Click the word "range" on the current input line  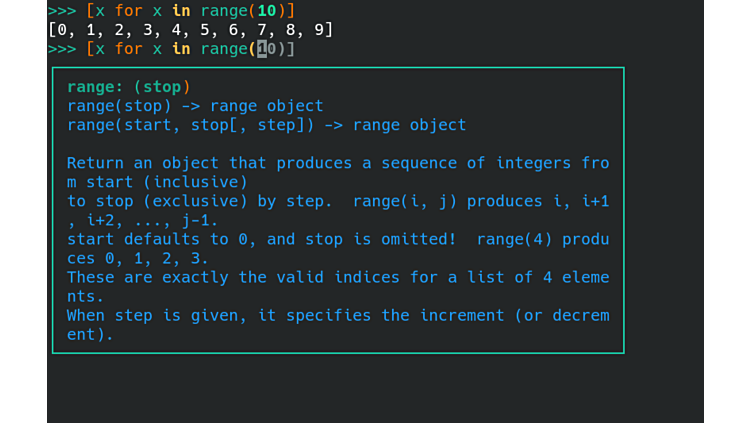[224, 49]
